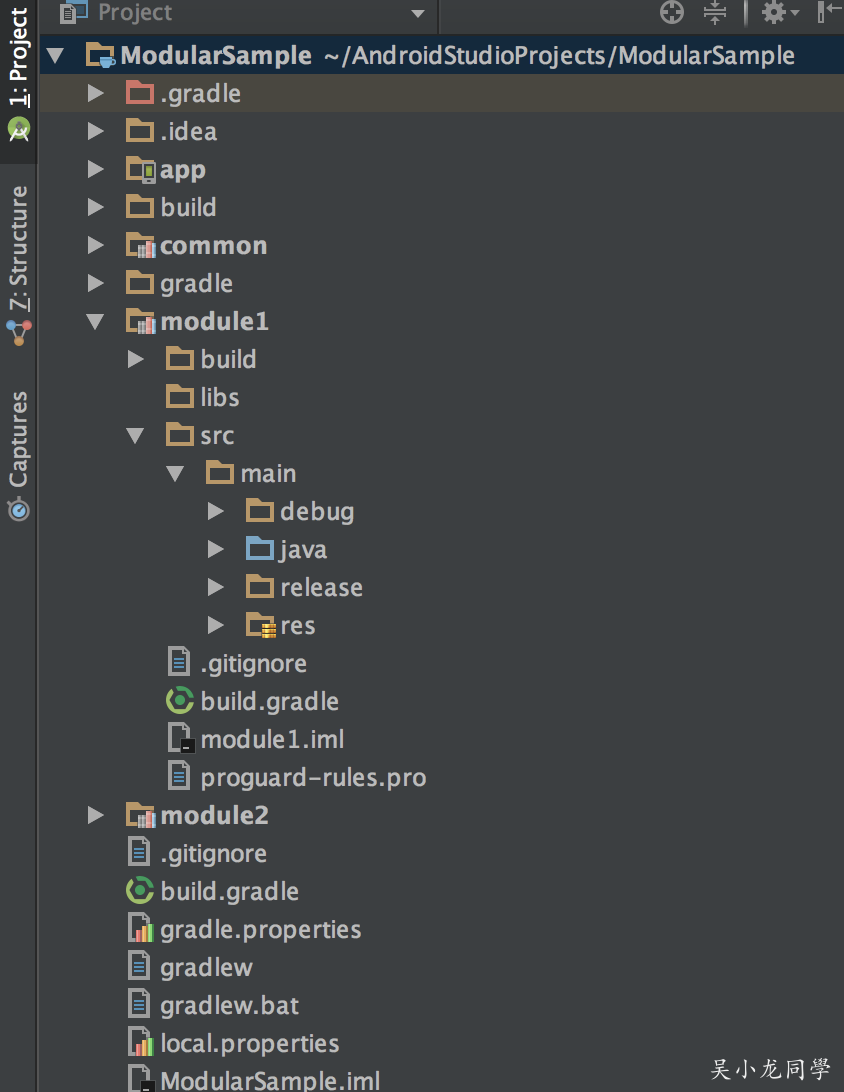The height and width of the screenshot is (1092, 844).
Task: Collapse the src folder arrow
Action: (136, 435)
